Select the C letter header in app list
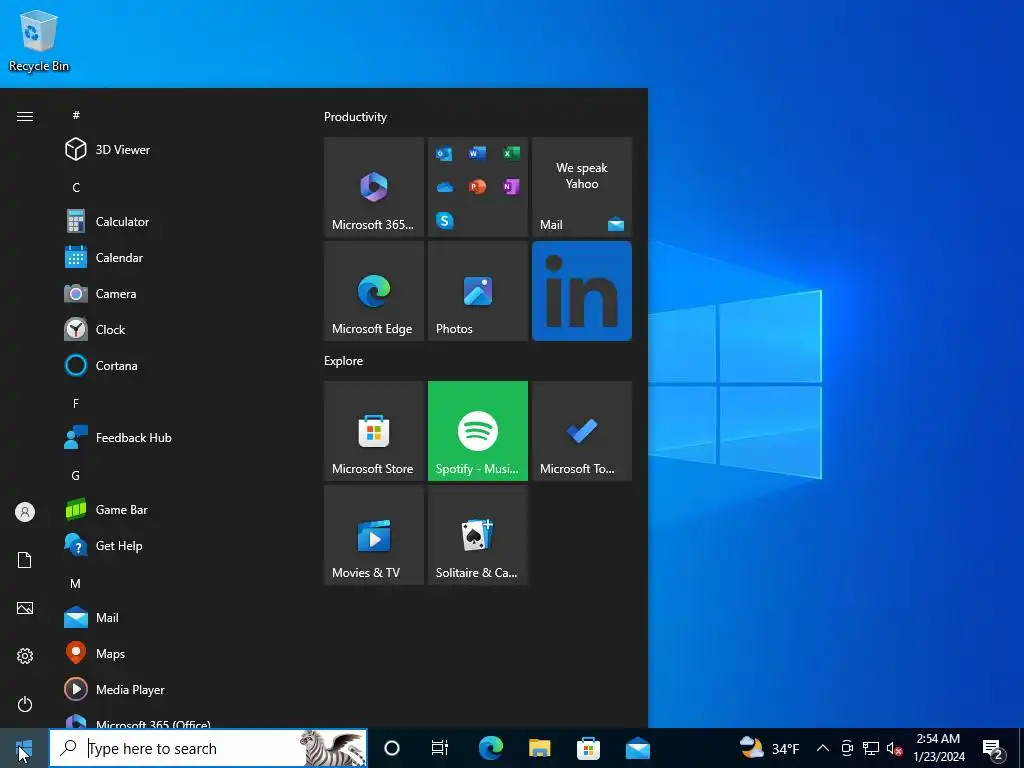Image resolution: width=1024 pixels, height=768 pixels. point(76,187)
